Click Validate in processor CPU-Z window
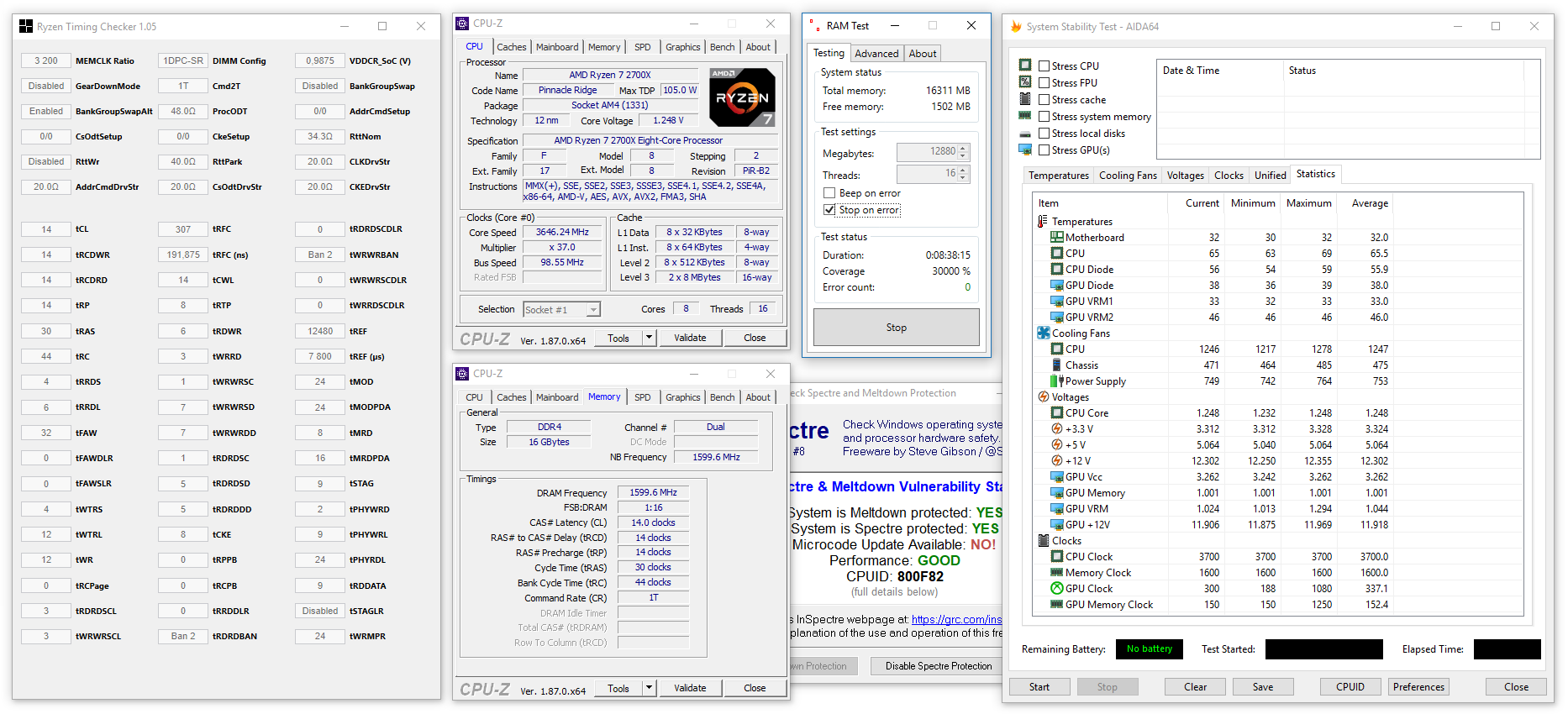 [x=690, y=338]
